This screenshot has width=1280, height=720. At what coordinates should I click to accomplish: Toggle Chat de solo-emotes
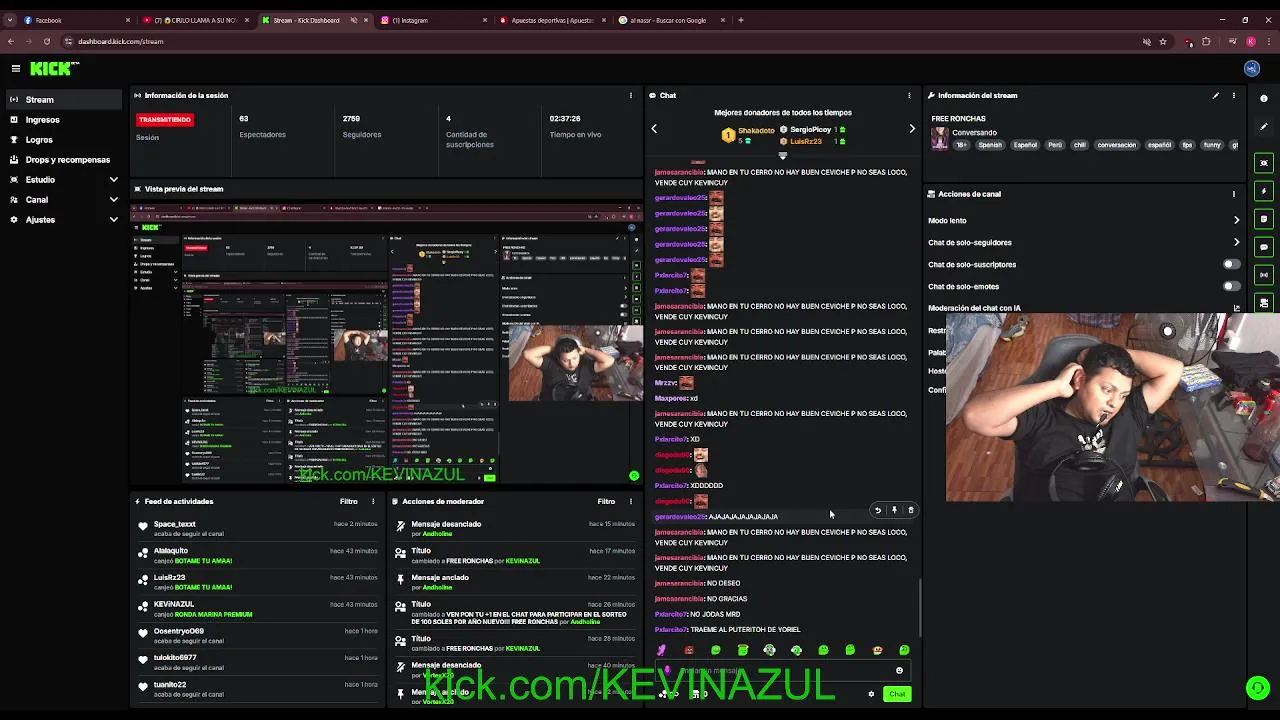(1232, 286)
